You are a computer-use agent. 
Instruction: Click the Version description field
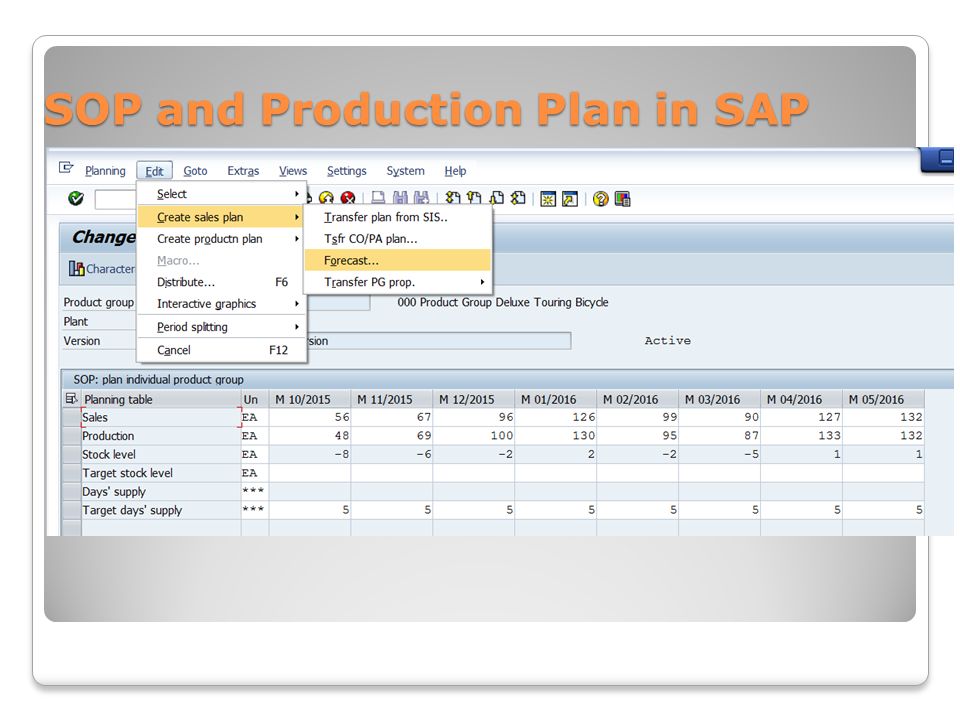438,341
